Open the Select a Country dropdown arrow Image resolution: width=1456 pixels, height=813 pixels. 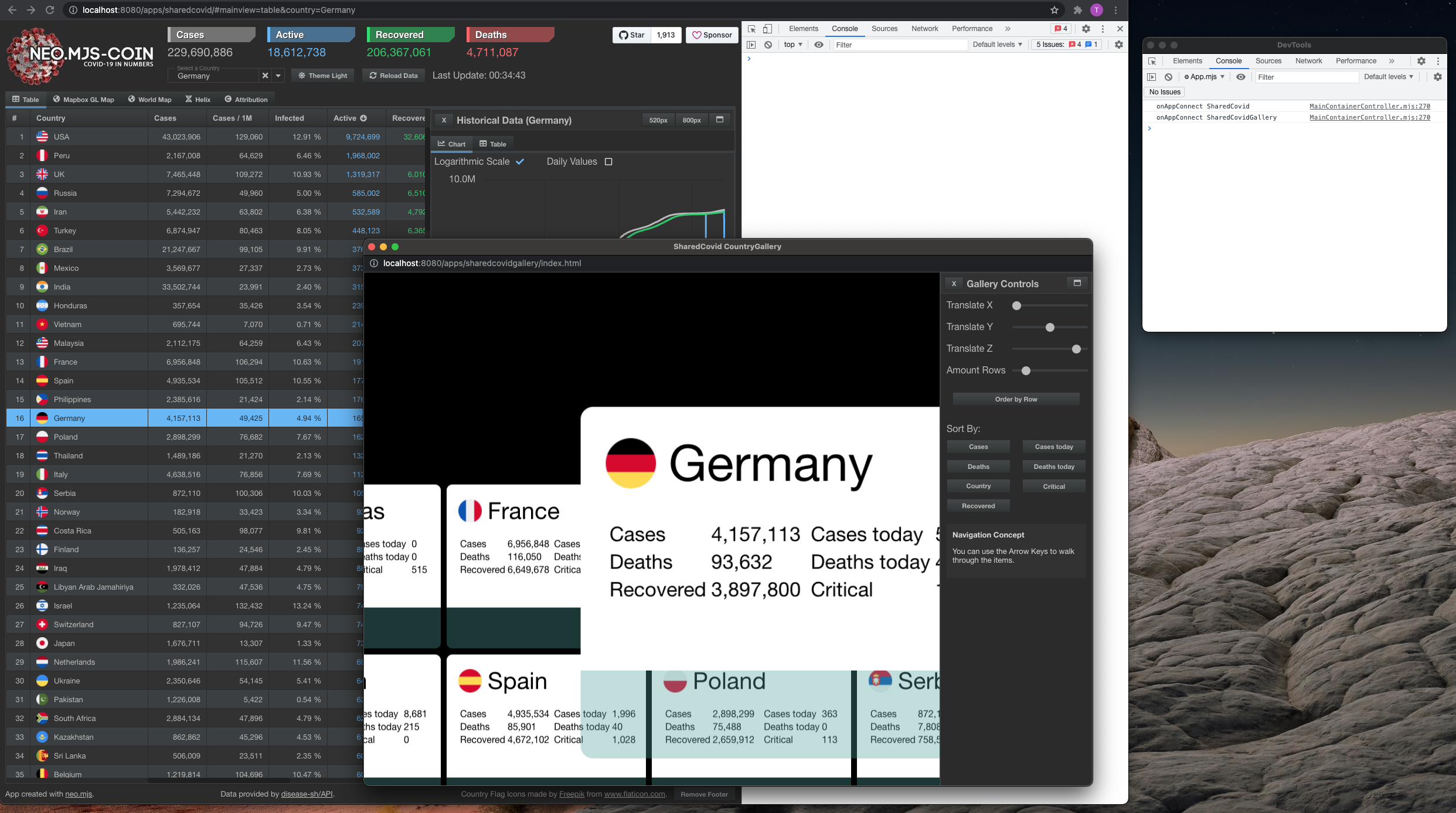pyautogui.click(x=278, y=75)
